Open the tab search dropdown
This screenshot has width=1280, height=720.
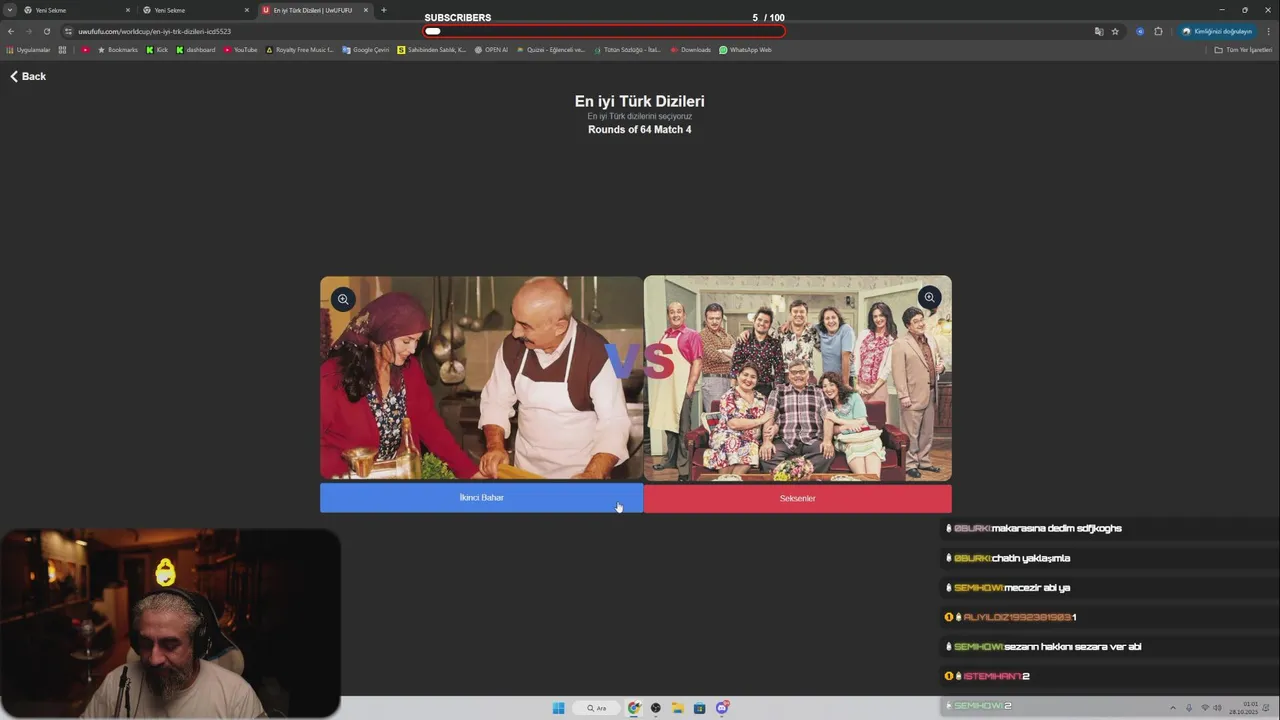(x=10, y=10)
